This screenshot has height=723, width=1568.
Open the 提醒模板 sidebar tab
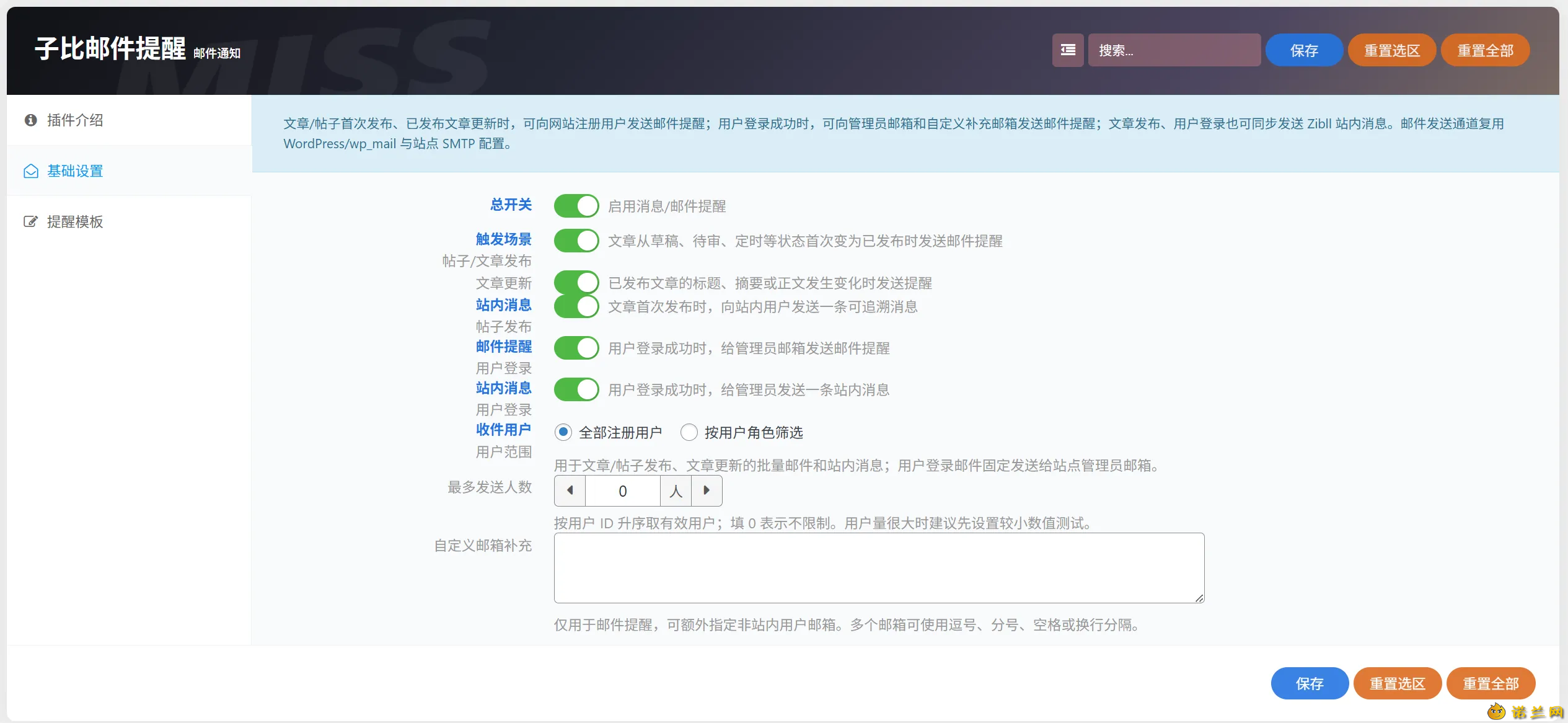(129, 222)
